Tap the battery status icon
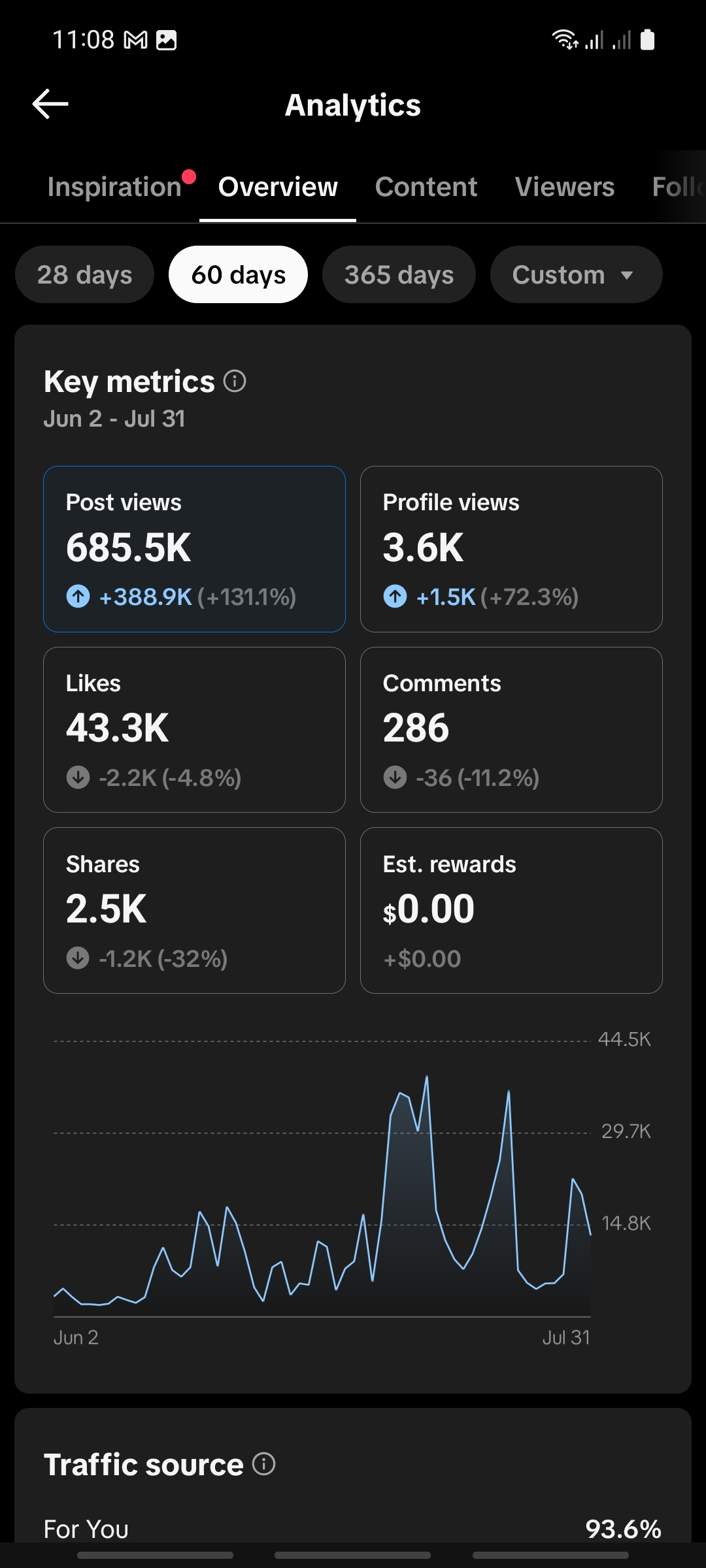 (647, 40)
